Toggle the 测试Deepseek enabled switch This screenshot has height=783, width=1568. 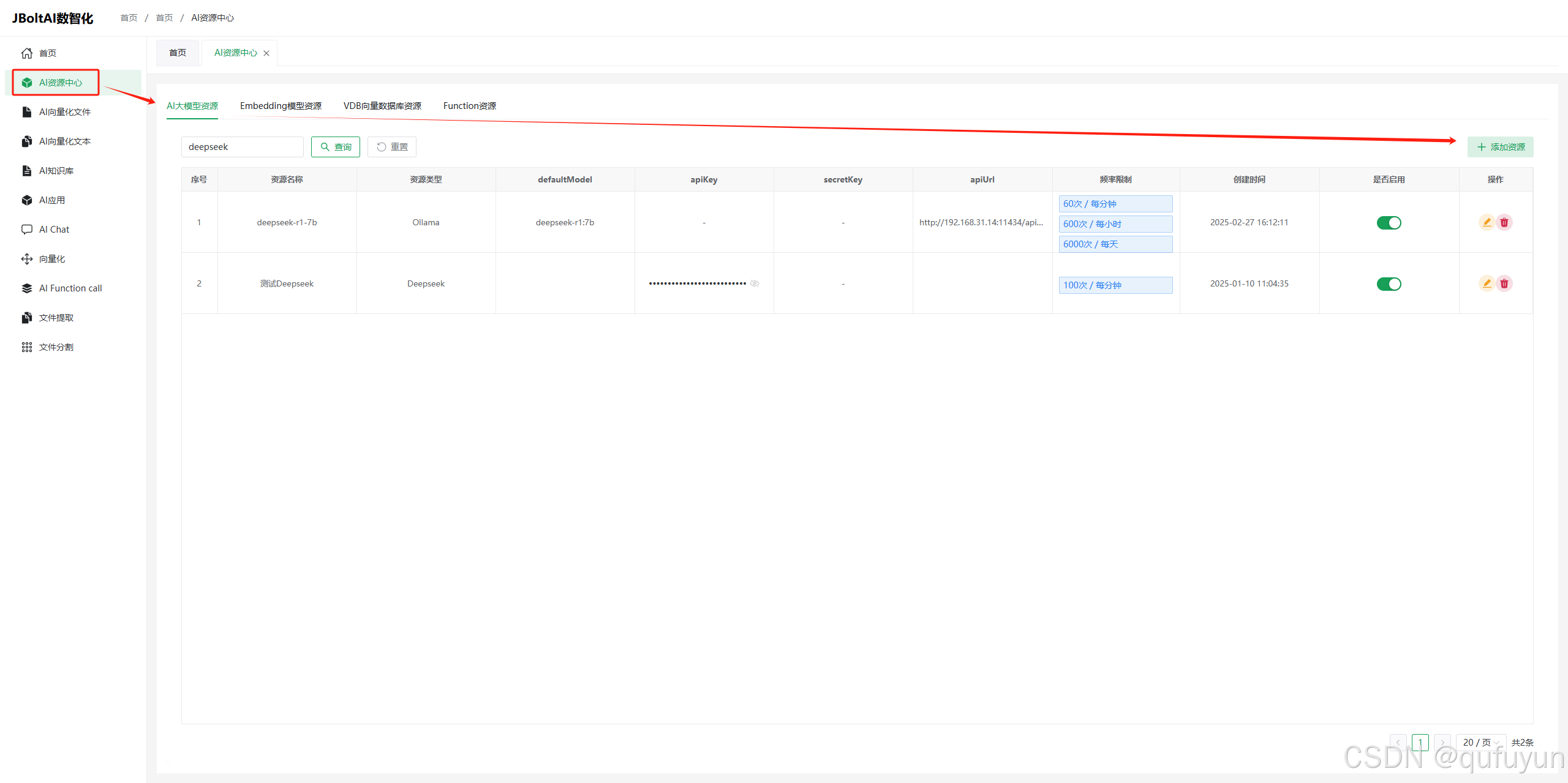(1389, 284)
